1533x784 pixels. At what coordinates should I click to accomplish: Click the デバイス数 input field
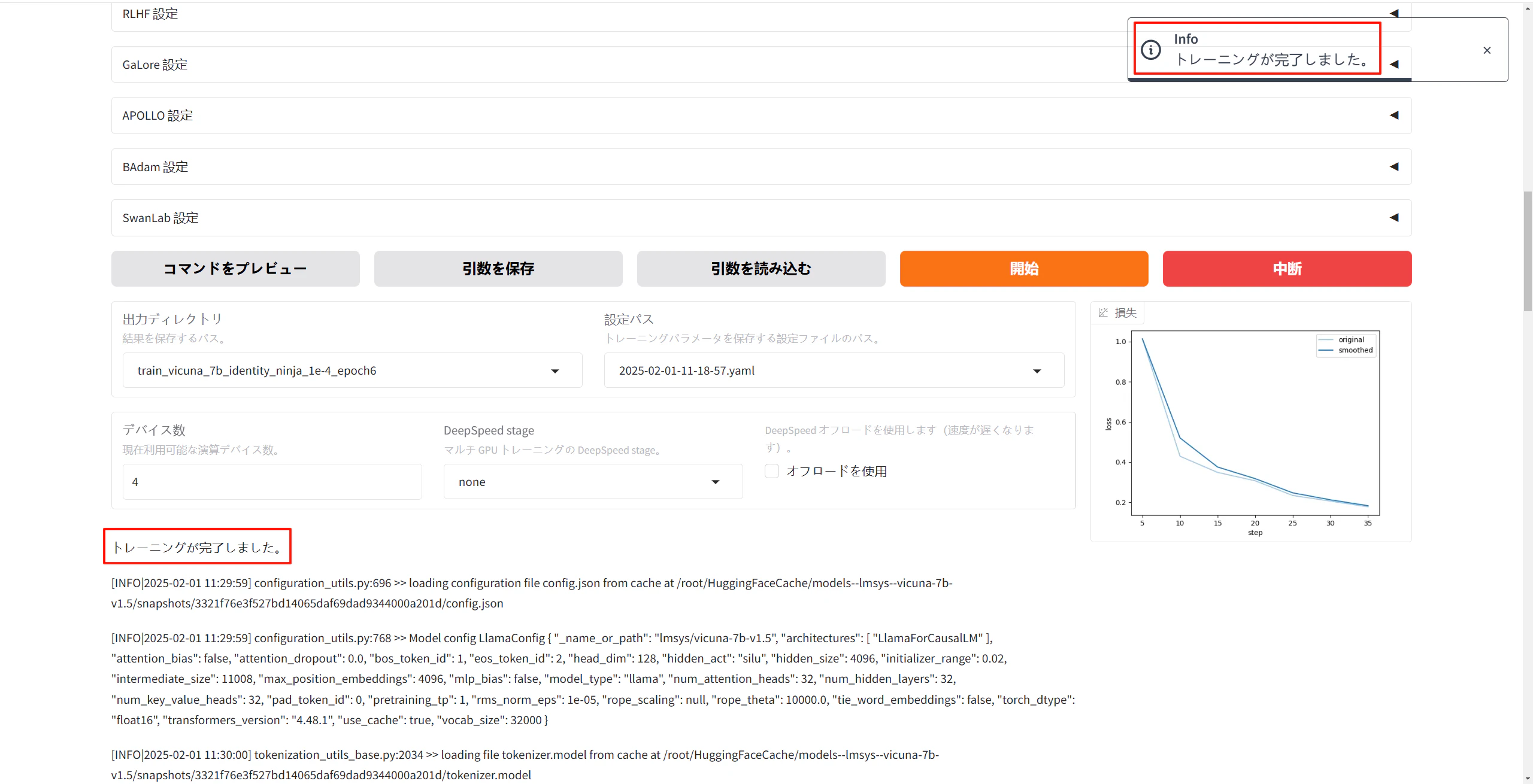272,482
